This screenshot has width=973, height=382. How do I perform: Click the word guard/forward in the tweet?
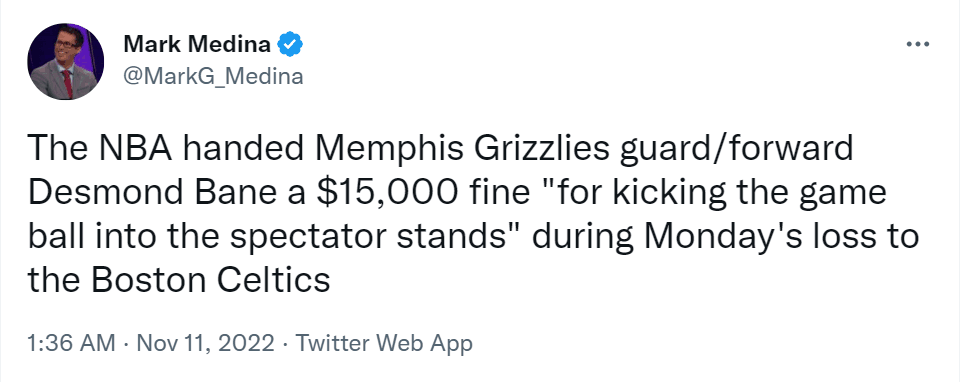pos(729,151)
